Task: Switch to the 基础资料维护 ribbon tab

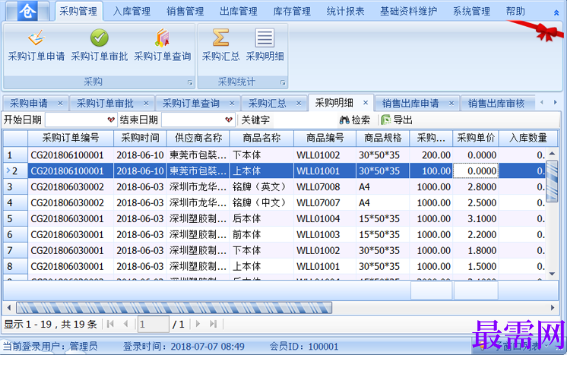Action: click(409, 12)
